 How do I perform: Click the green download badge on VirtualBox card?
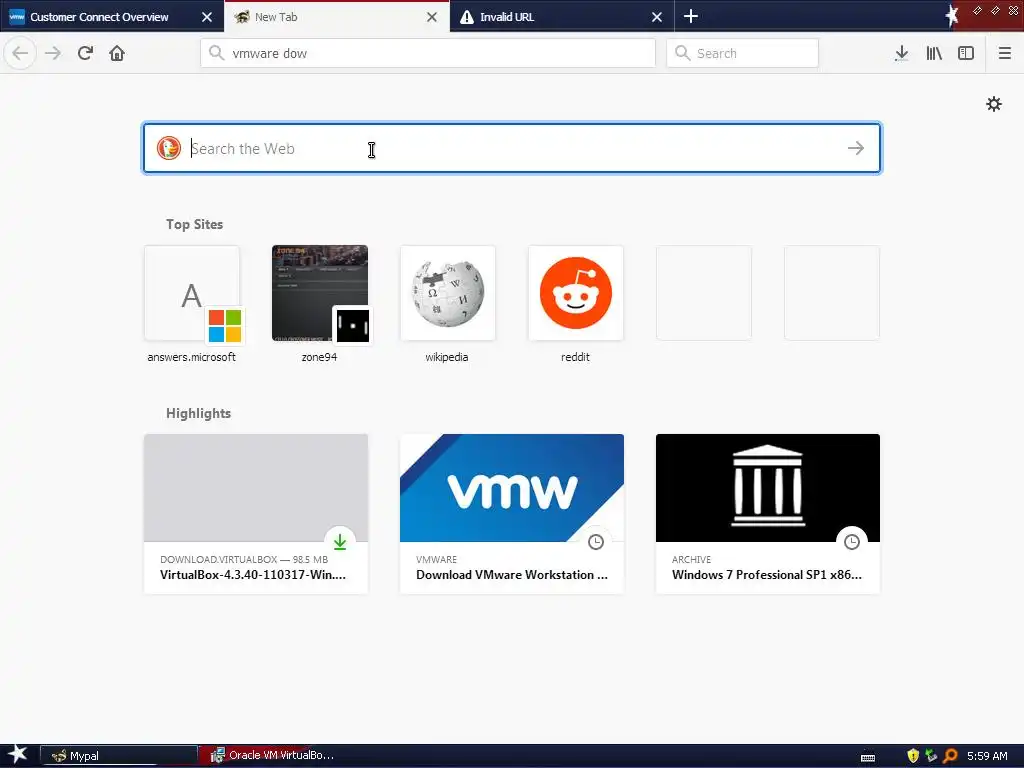tap(340, 541)
